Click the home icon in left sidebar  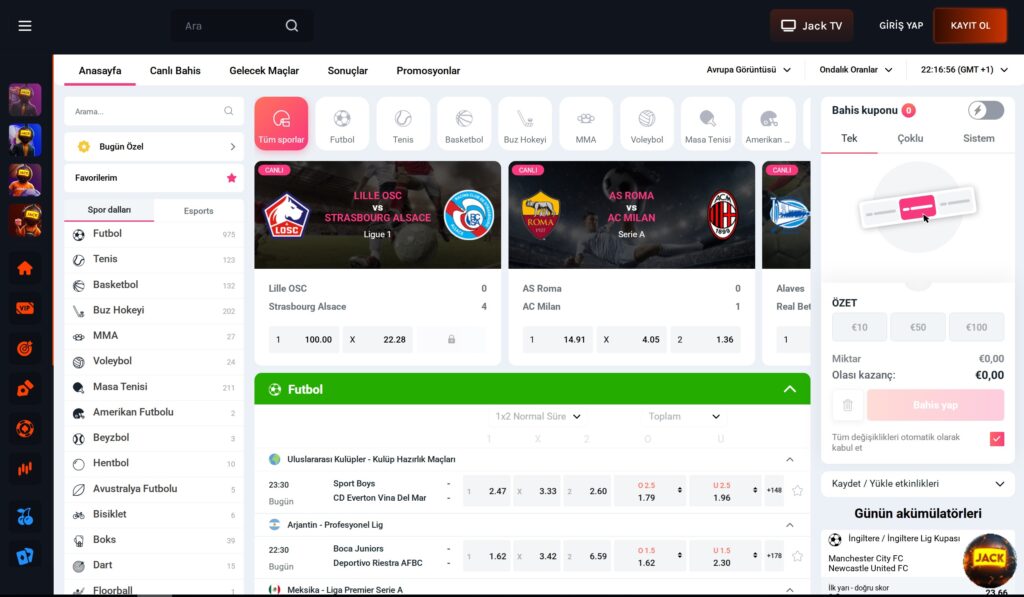point(25,268)
